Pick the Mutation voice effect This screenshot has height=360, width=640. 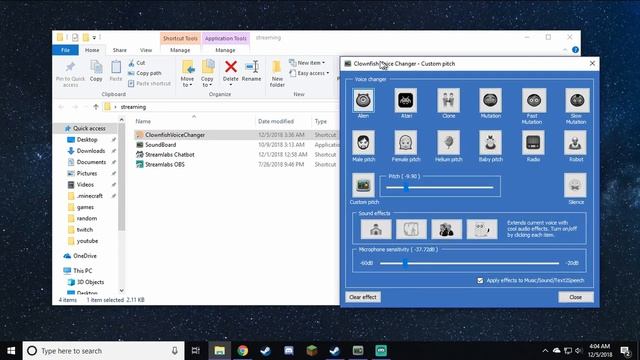pos(490,100)
